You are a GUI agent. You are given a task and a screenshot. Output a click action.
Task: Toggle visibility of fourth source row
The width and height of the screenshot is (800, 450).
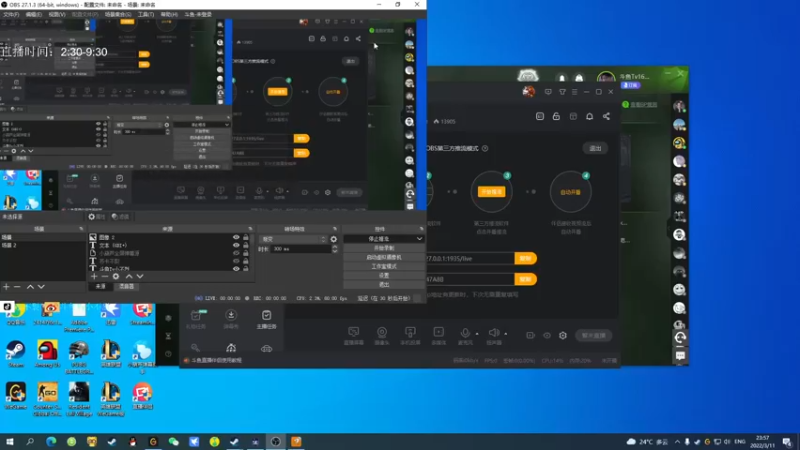(x=236, y=261)
